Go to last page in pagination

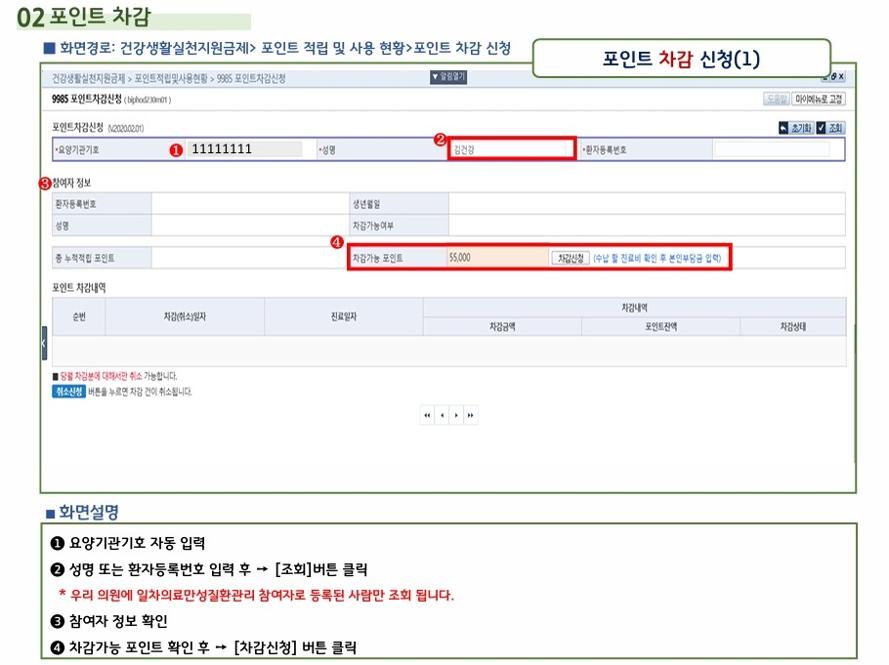pyautogui.click(x=470, y=415)
